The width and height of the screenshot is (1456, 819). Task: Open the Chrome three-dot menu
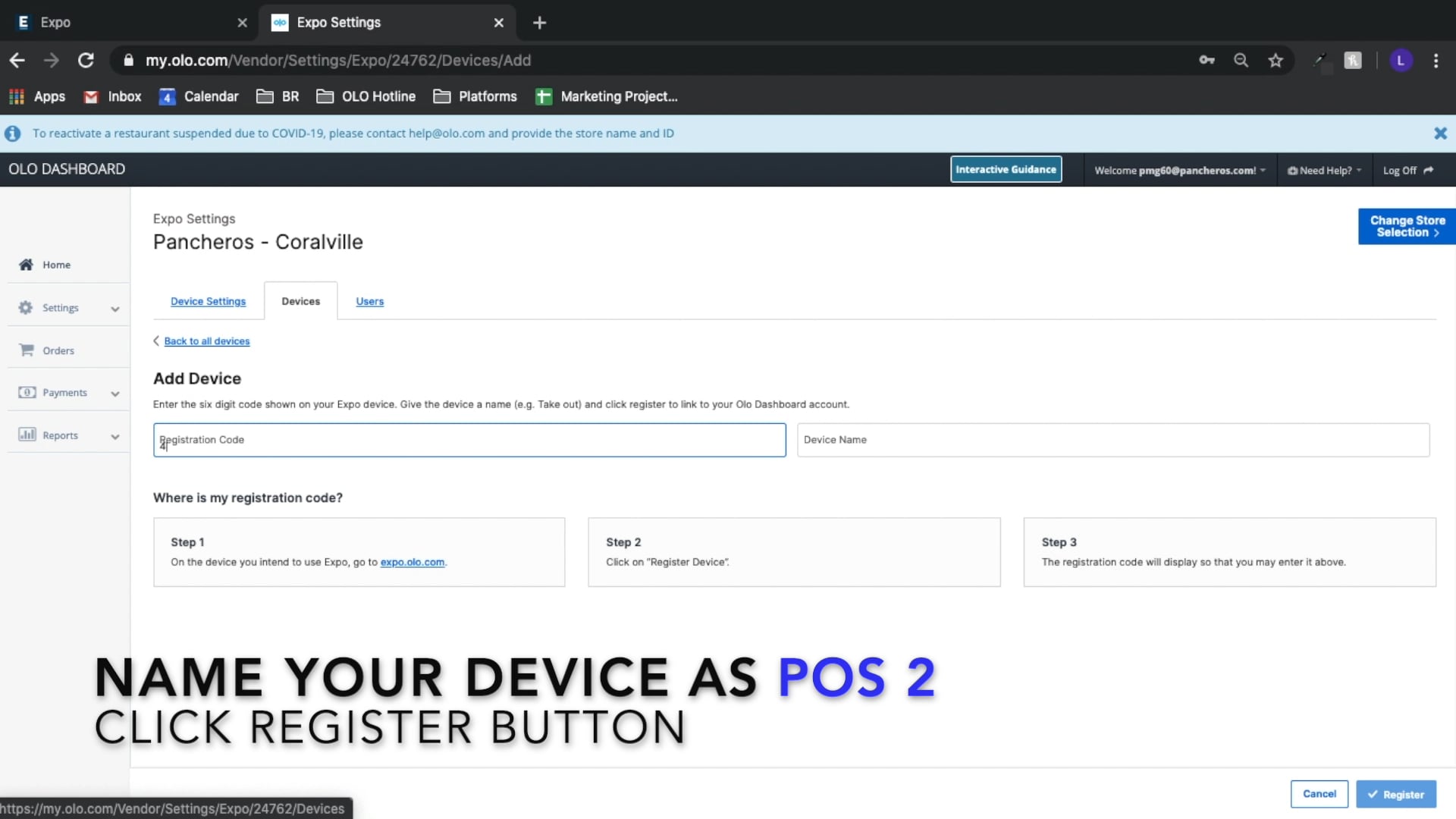(x=1436, y=61)
